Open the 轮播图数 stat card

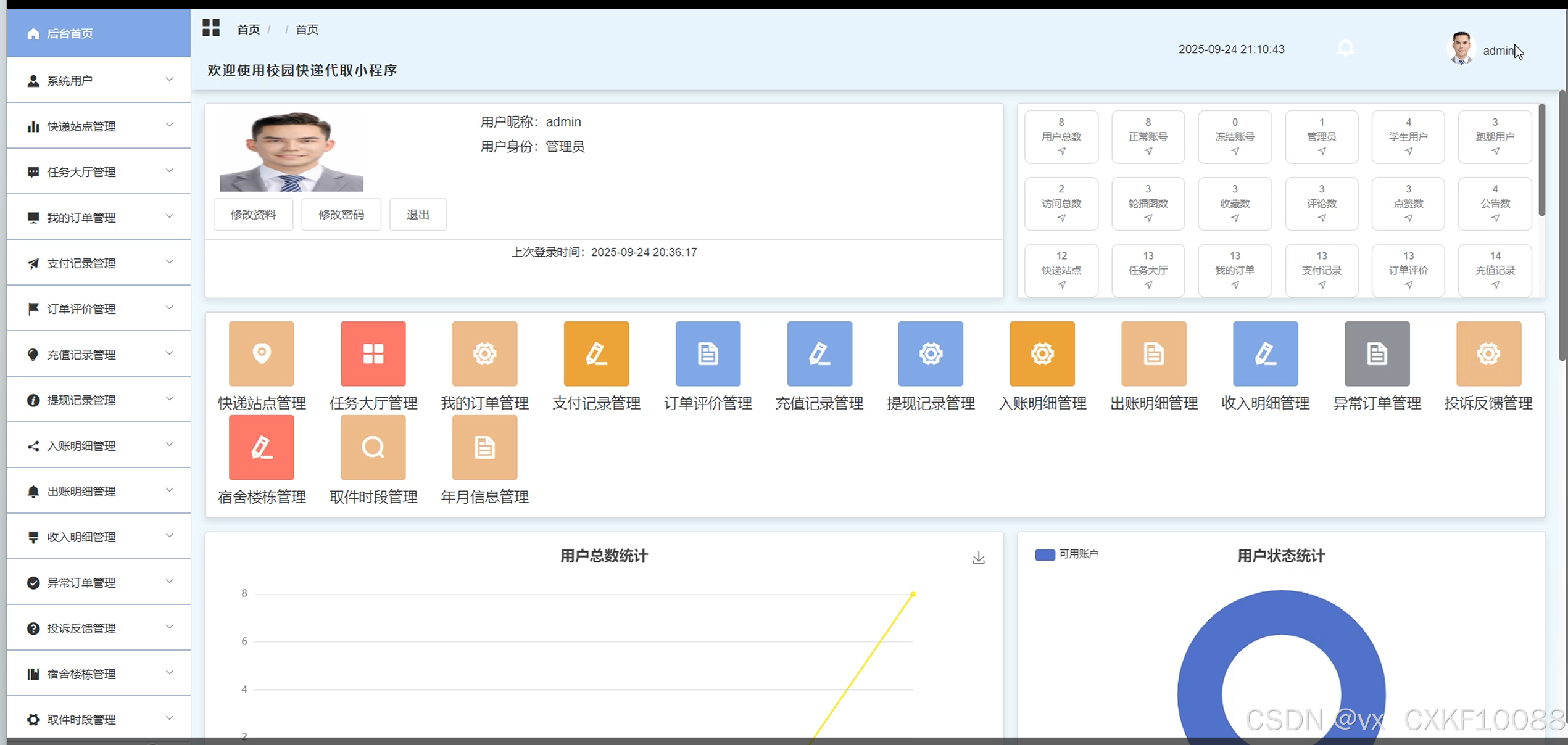pos(1148,204)
